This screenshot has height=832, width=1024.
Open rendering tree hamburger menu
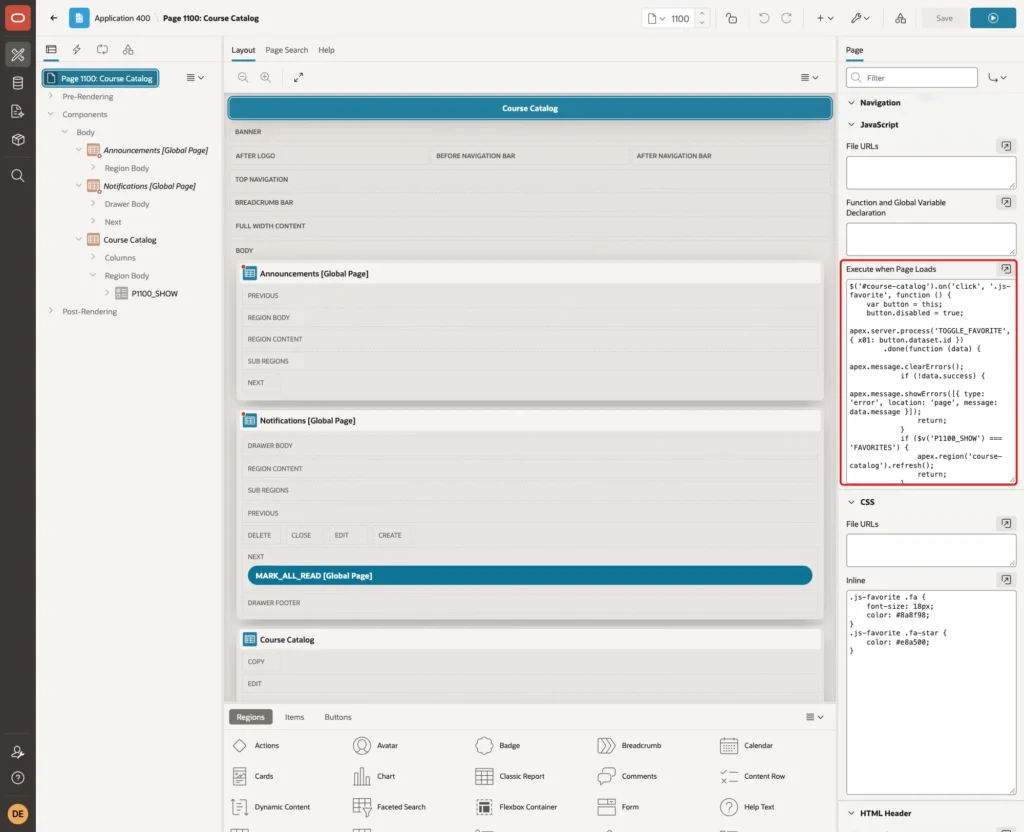(x=195, y=77)
